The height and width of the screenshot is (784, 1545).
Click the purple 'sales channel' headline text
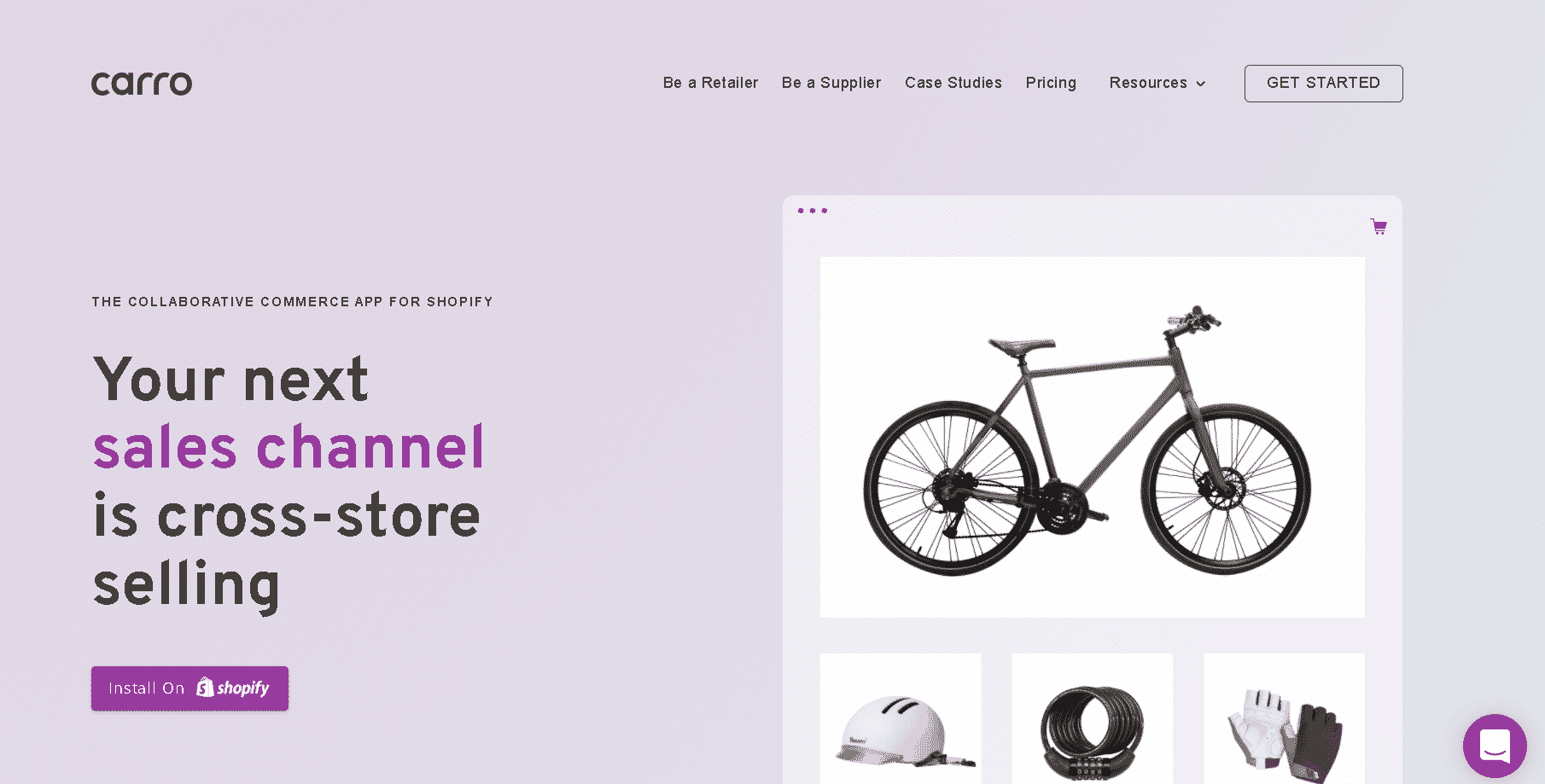(x=289, y=448)
